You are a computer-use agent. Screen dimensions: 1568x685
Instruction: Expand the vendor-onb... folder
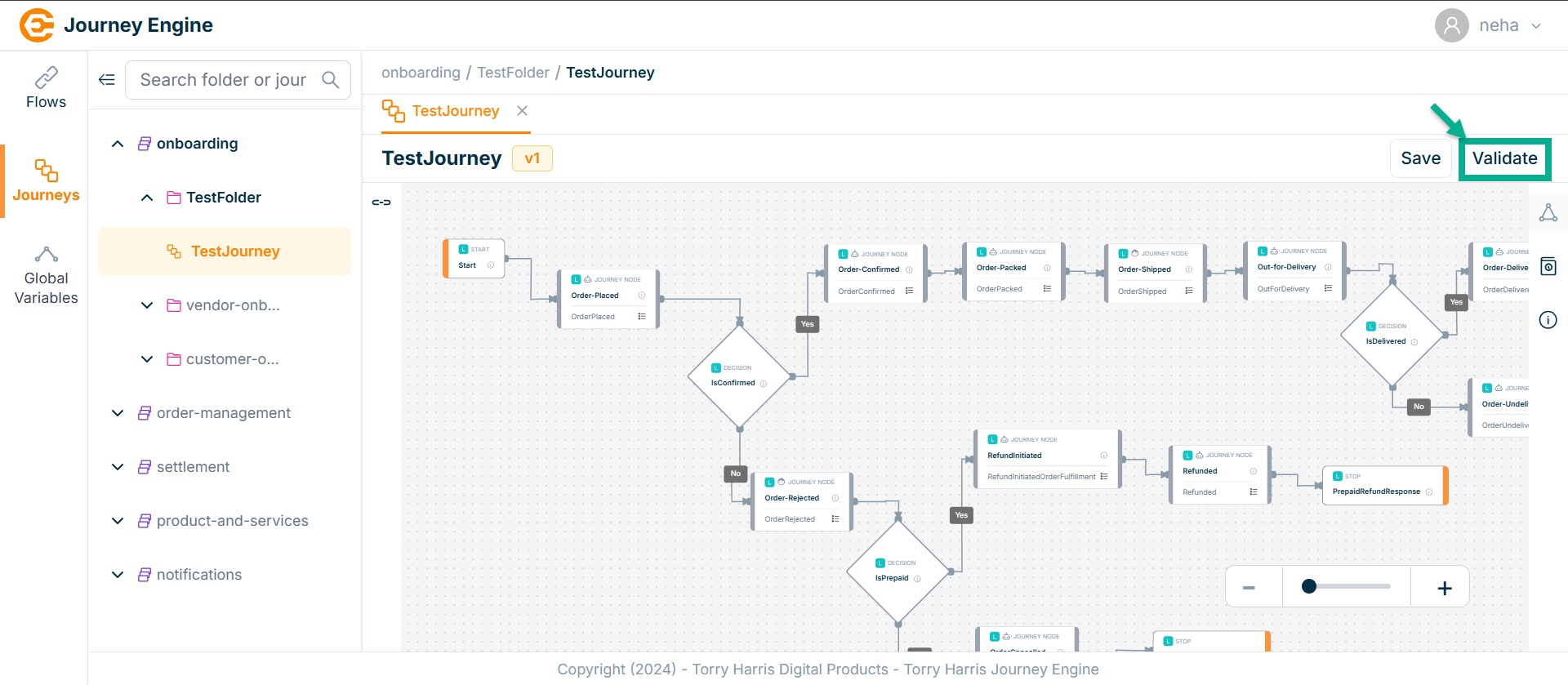[147, 305]
